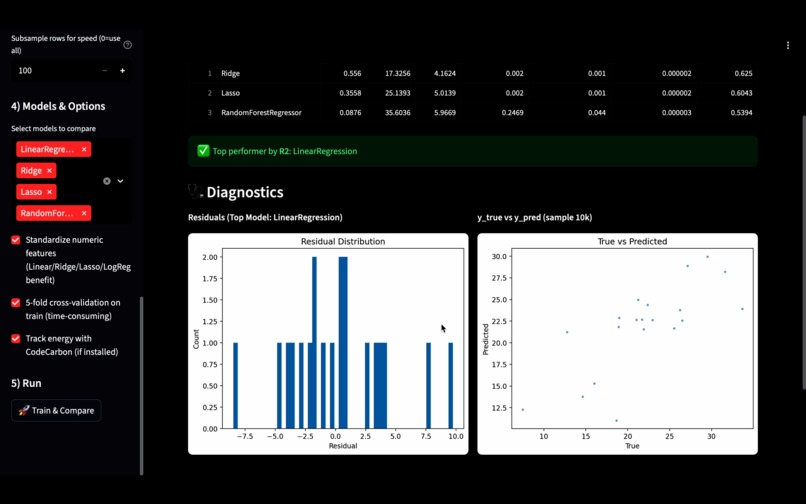This screenshot has width=806, height=504.
Task: Select the 25.1393 value in the Lasso row
Action: (398, 93)
